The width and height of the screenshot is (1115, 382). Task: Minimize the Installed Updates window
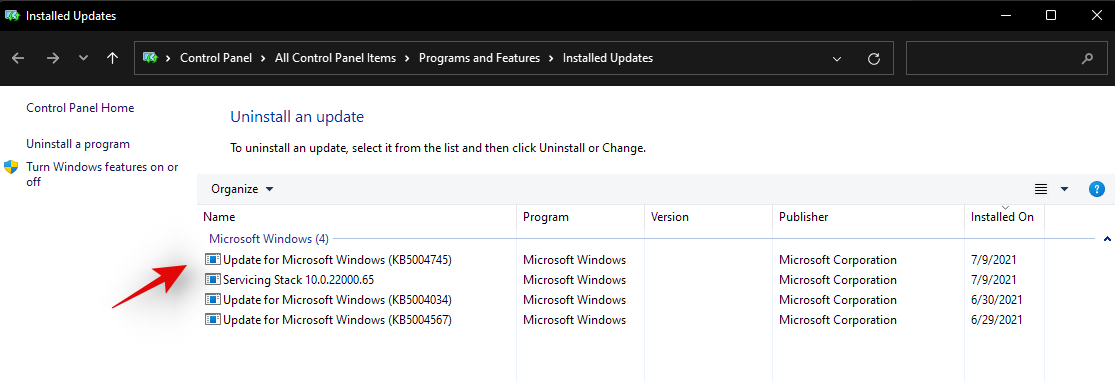pos(1006,15)
